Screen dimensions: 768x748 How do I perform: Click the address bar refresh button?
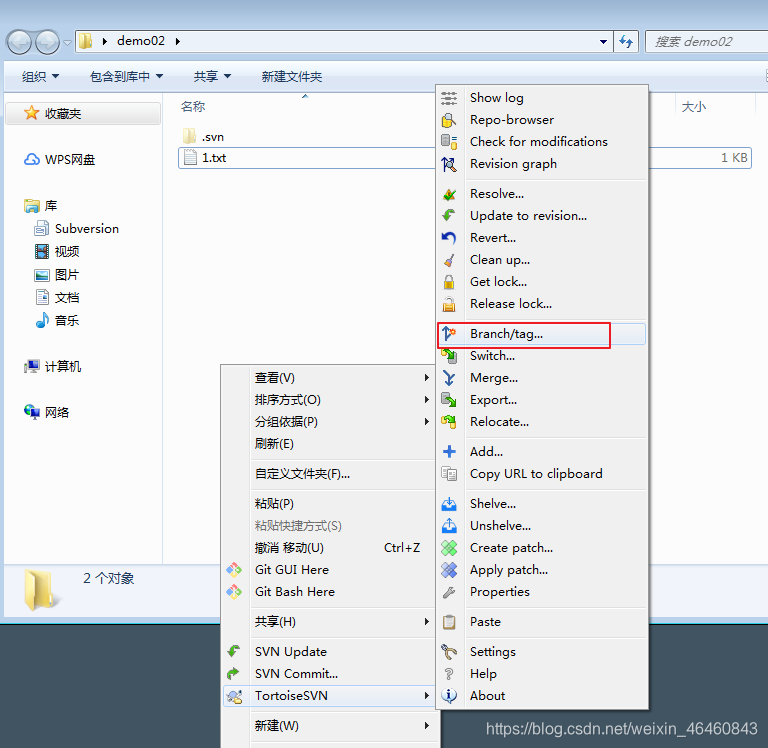[x=626, y=42]
